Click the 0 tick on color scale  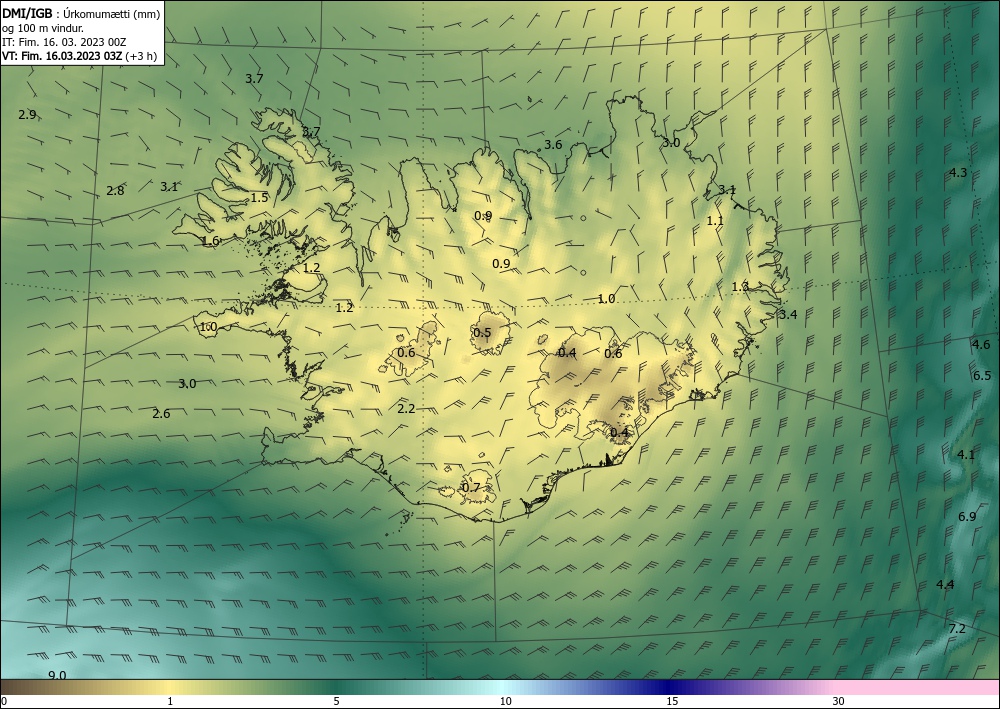point(4,701)
